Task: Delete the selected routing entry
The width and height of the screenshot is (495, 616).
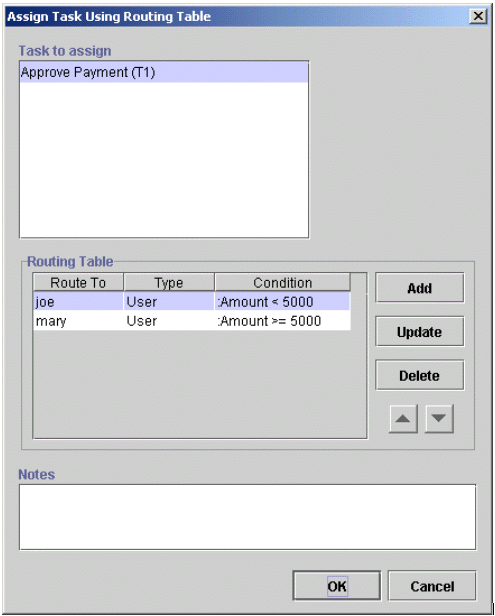Action: click(x=420, y=375)
